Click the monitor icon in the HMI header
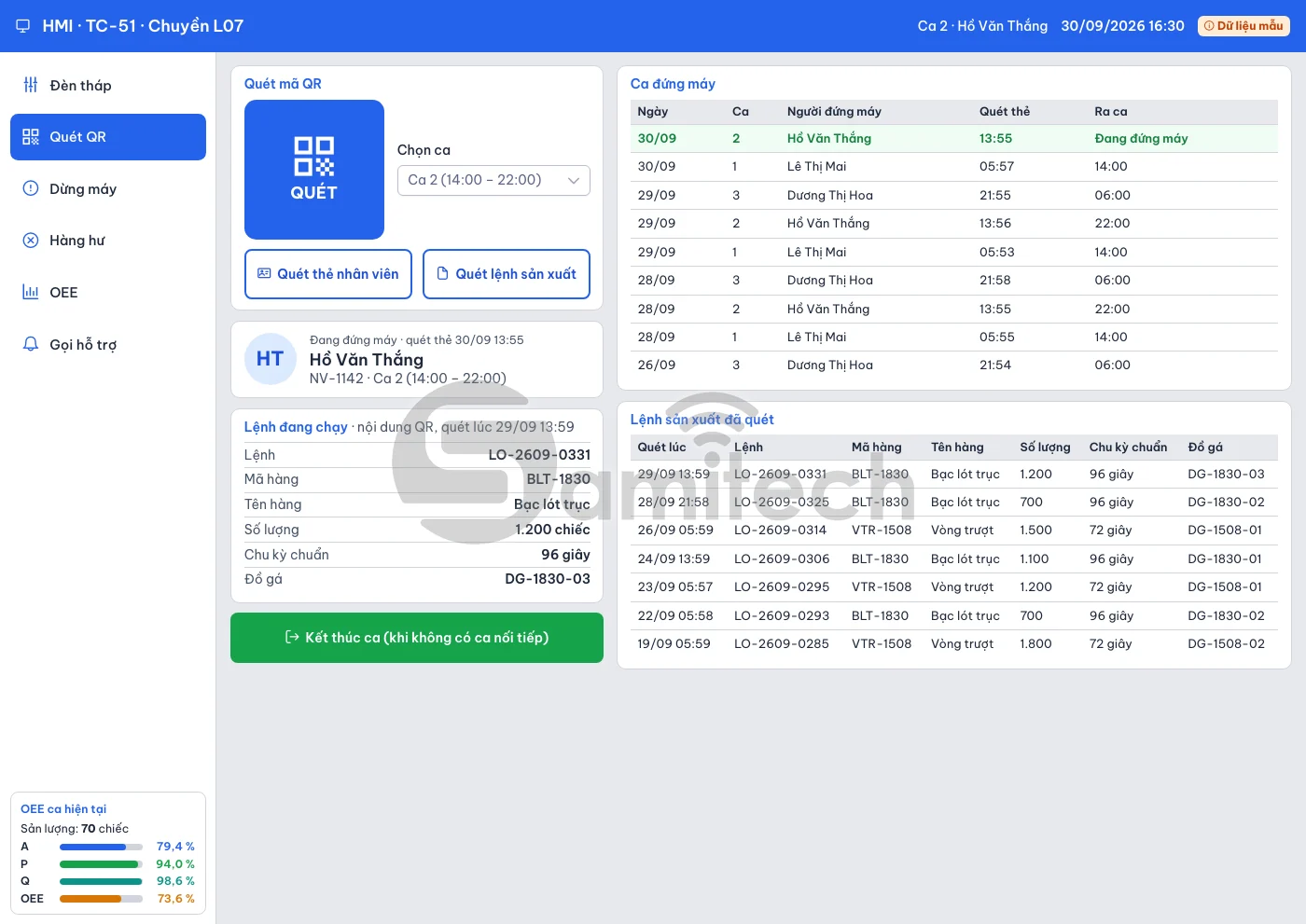Viewport: 1306px width, 924px height. (x=23, y=26)
